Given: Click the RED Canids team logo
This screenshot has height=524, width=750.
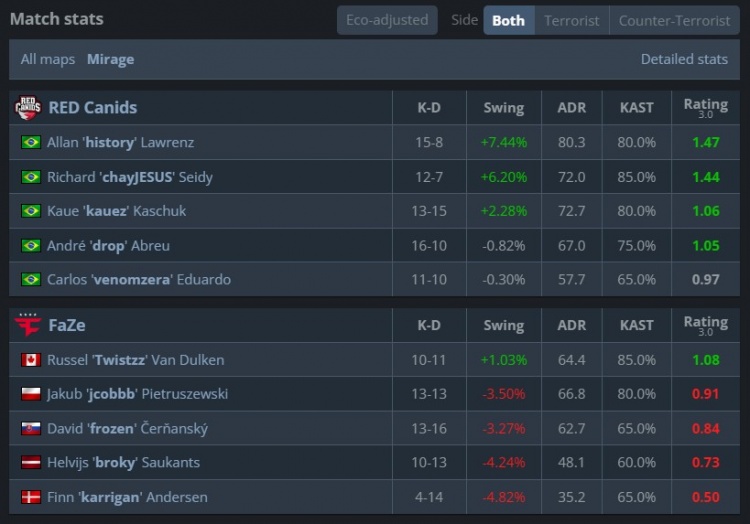Looking at the screenshot, I should (28, 108).
